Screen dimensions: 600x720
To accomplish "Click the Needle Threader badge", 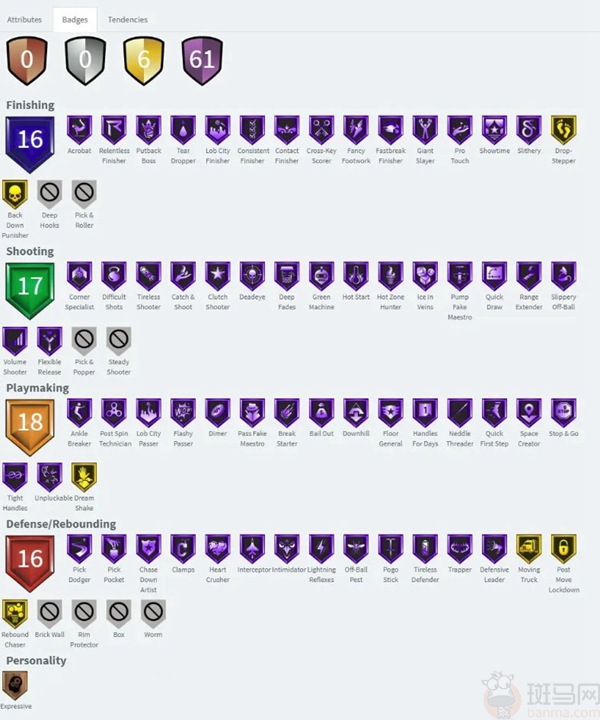I will (460, 413).
